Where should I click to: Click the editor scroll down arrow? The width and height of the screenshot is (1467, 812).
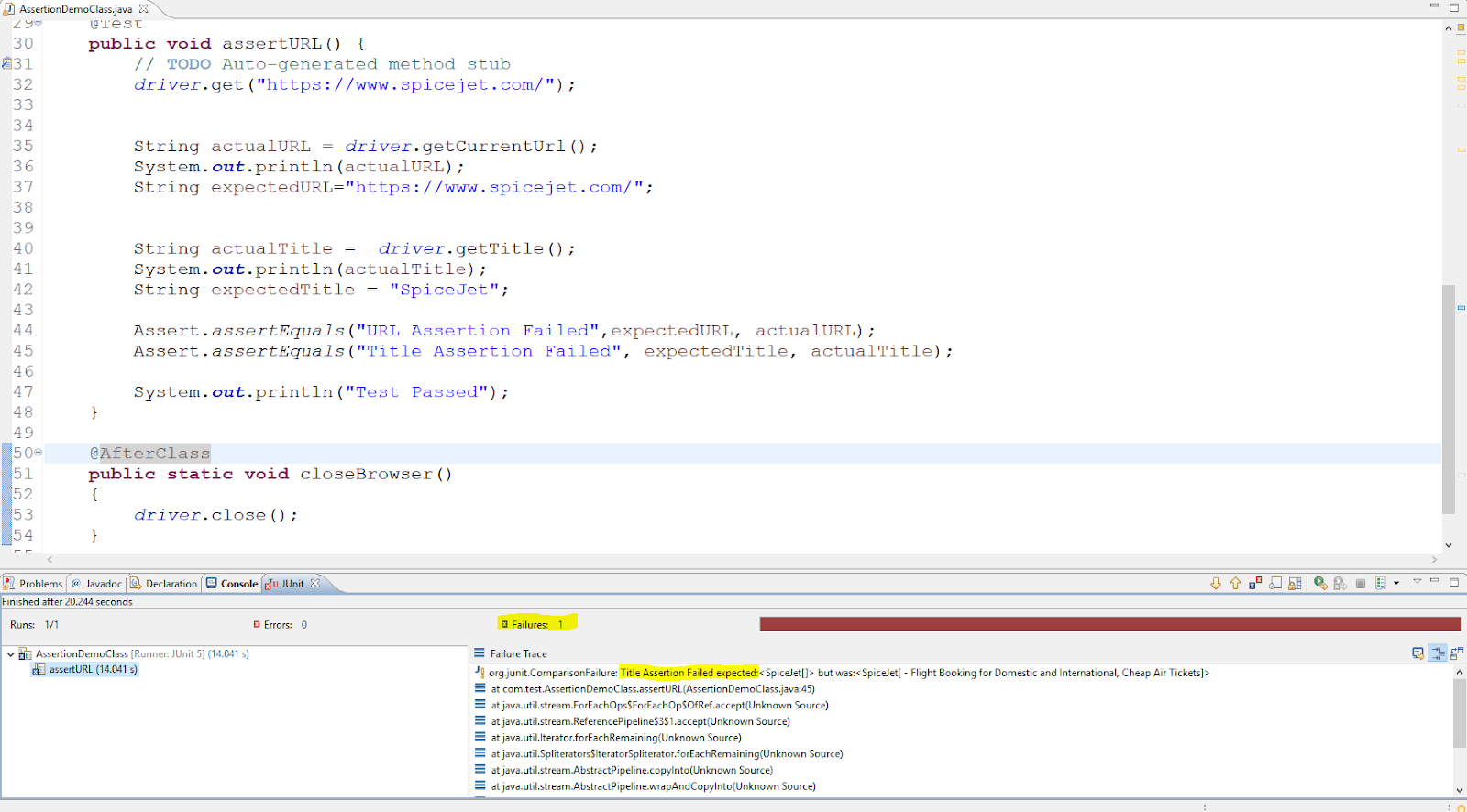pyautogui.click(x=1449, y=545)
